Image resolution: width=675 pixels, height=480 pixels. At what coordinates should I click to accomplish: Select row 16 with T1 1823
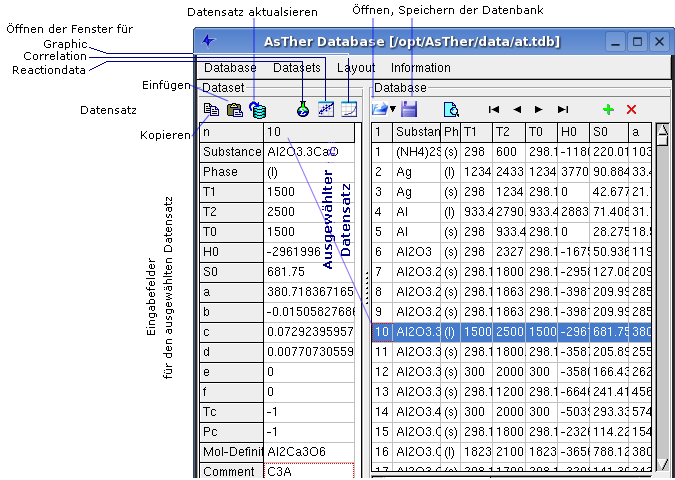[511, 452]
